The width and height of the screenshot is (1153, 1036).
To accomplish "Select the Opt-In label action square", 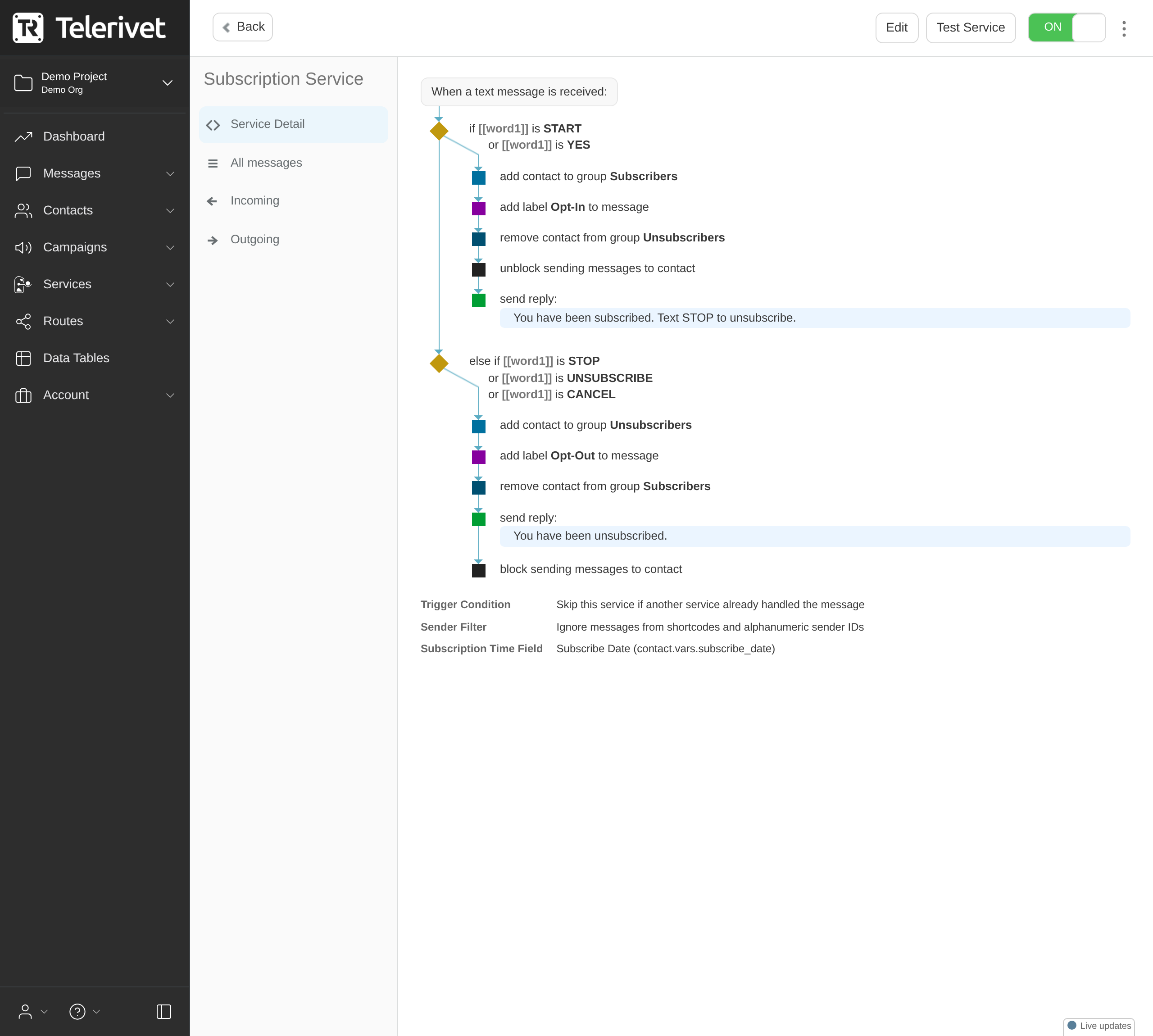I will coord(479,209).
